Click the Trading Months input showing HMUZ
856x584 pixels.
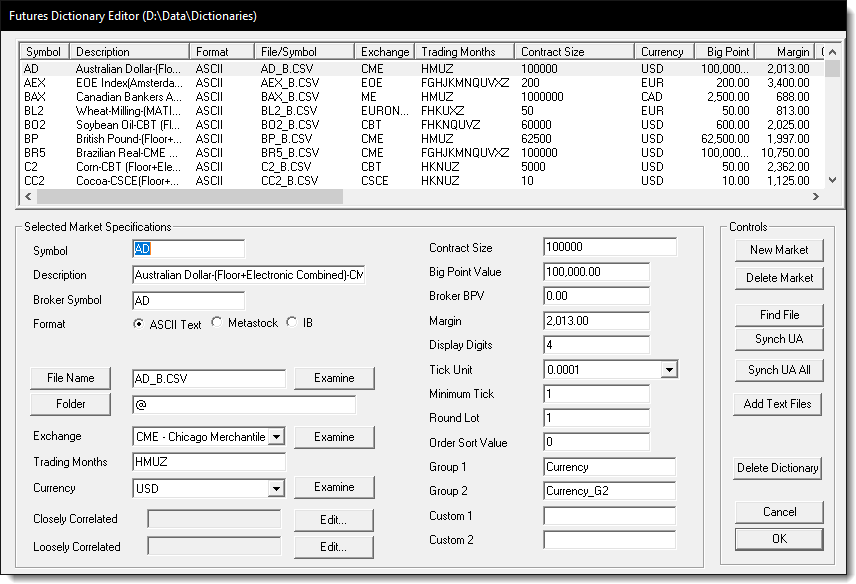click(208, 462)
